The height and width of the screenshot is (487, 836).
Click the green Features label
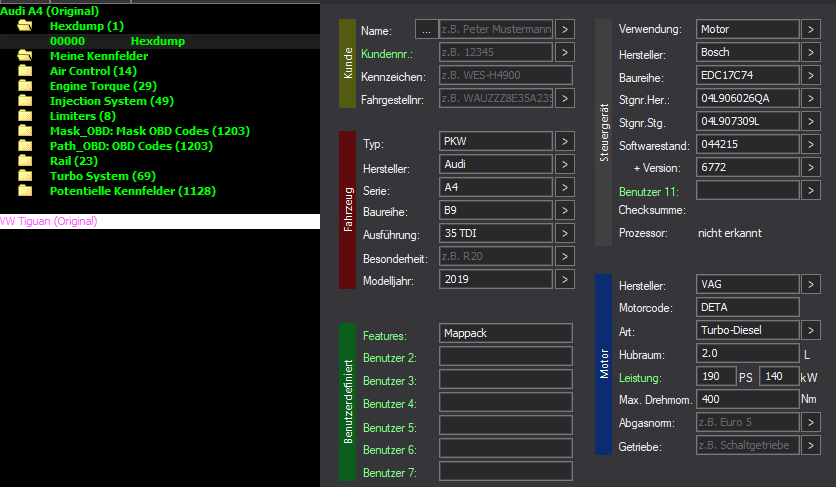coord(384,336)
